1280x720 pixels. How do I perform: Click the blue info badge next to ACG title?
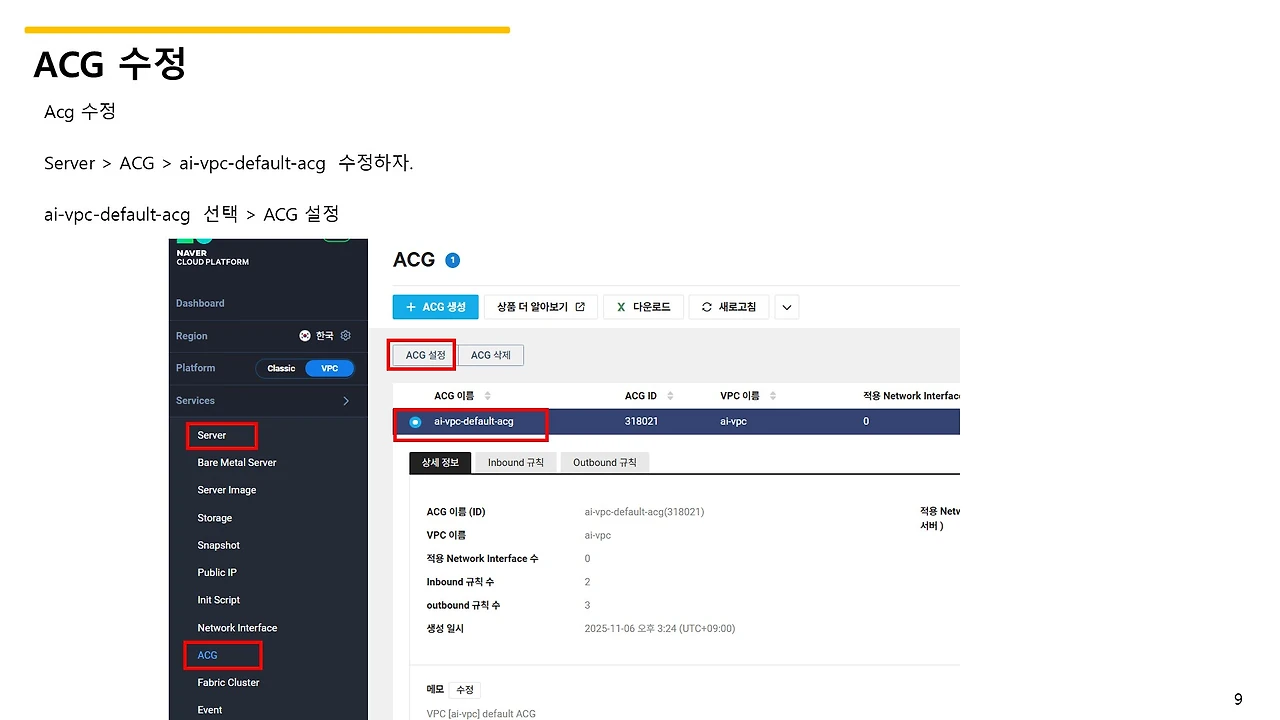point(452,260)
